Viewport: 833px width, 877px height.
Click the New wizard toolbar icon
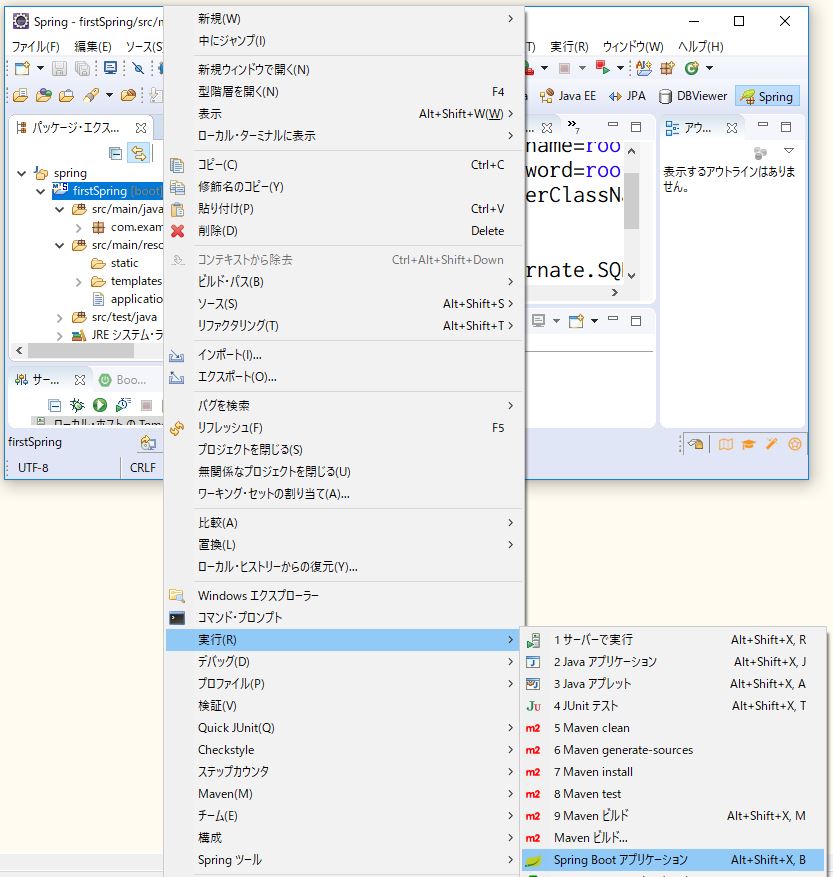(22, 68)
